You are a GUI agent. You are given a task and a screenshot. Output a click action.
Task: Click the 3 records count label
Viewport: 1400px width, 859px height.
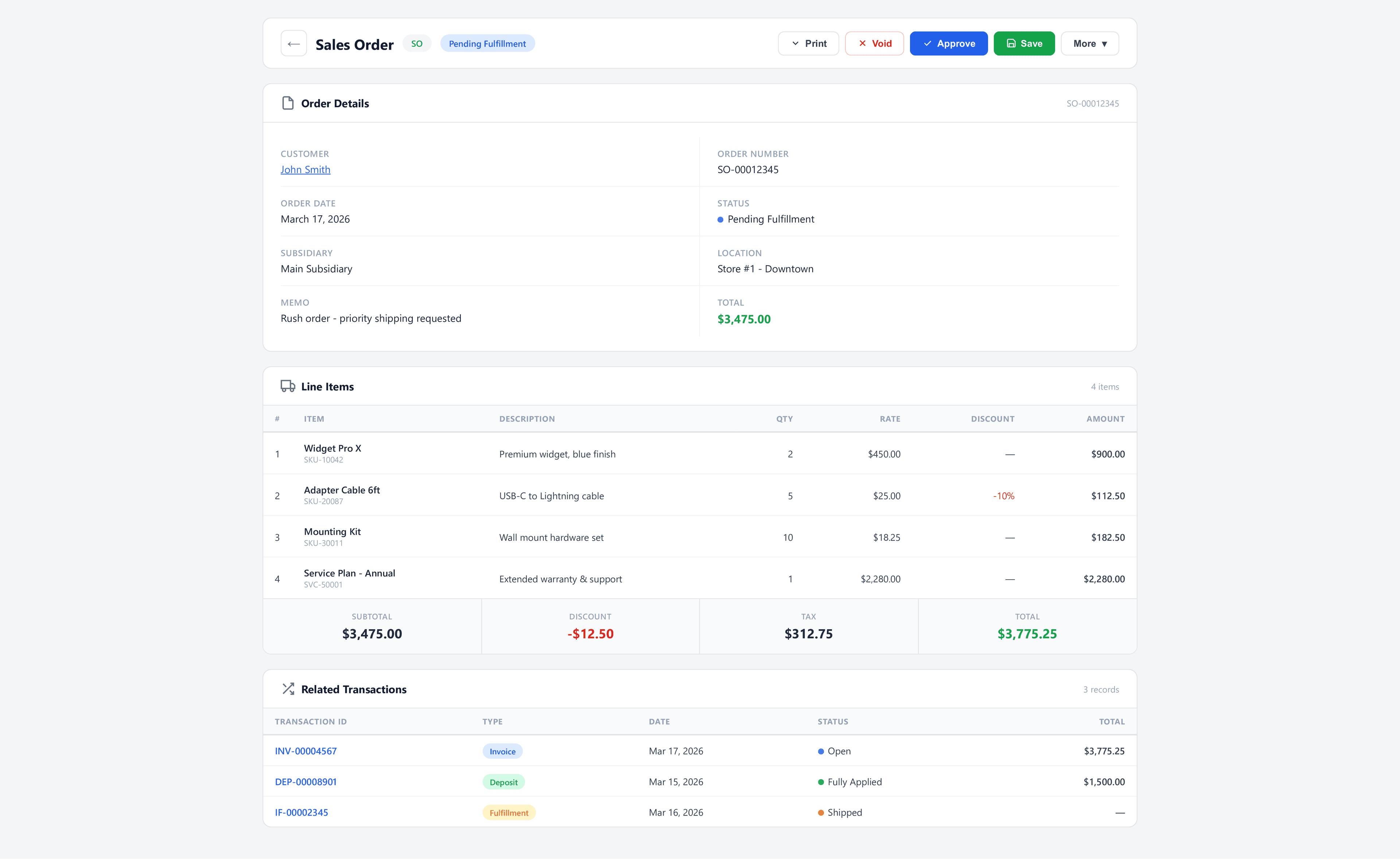coord(1101,690)
